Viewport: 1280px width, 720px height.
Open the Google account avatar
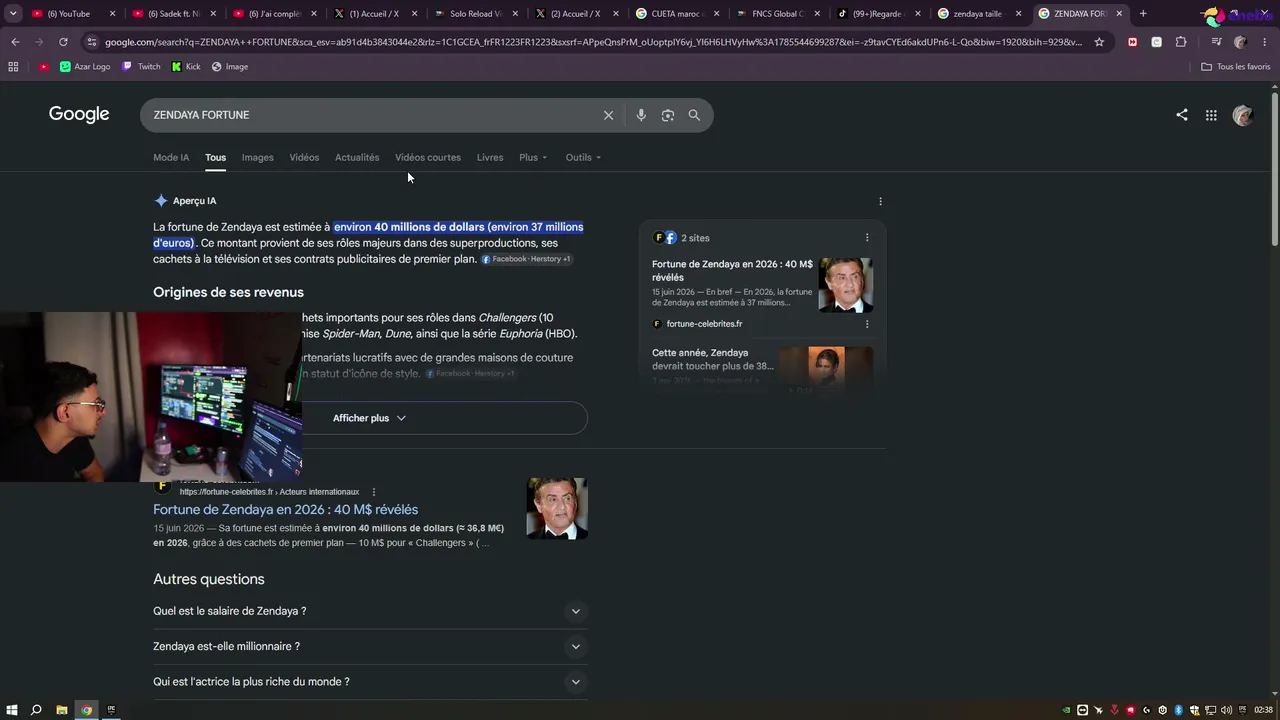1243,115
